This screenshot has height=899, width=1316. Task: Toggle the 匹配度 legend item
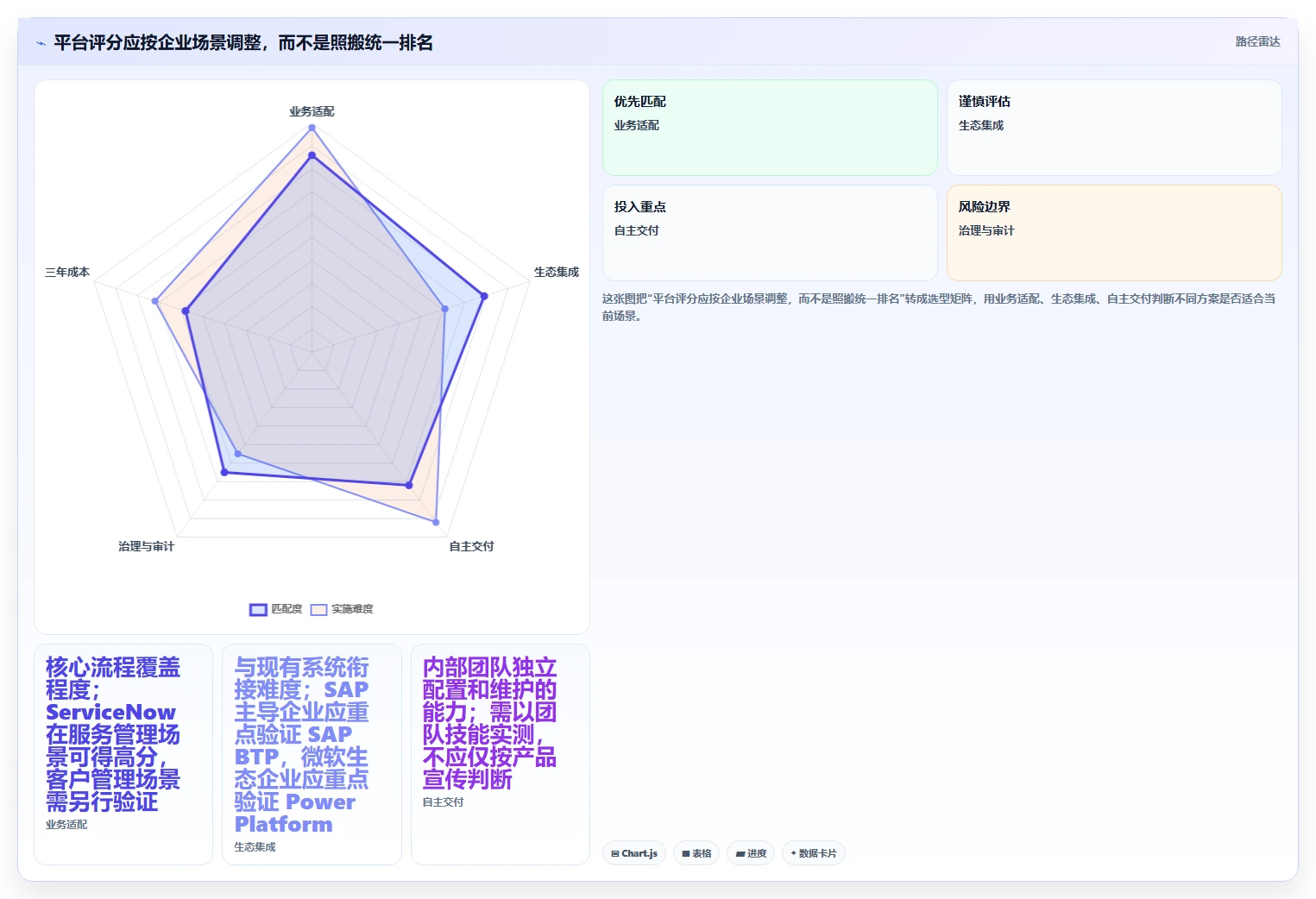(x=276, y=609)
